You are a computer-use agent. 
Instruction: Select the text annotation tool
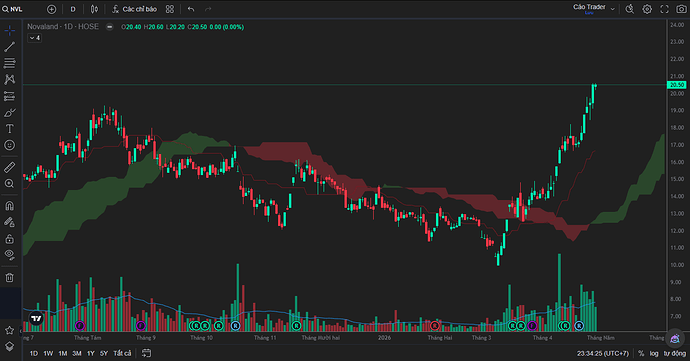pos(9,129)
